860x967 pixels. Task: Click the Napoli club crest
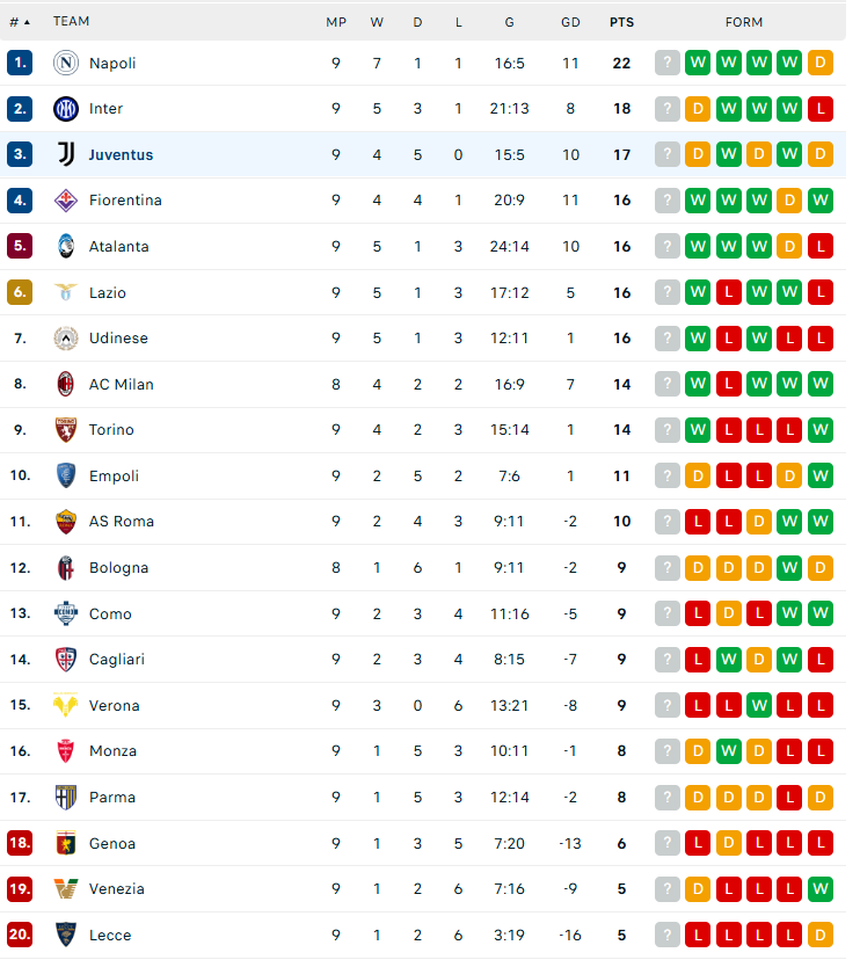click(65, 63)
